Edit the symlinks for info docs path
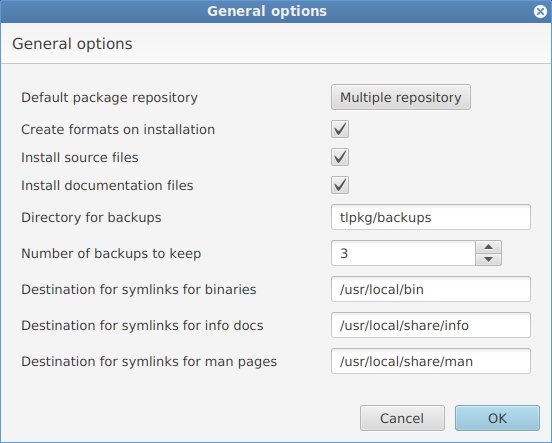The width and height of the screenshot is (552, 443). coord(431,325)
